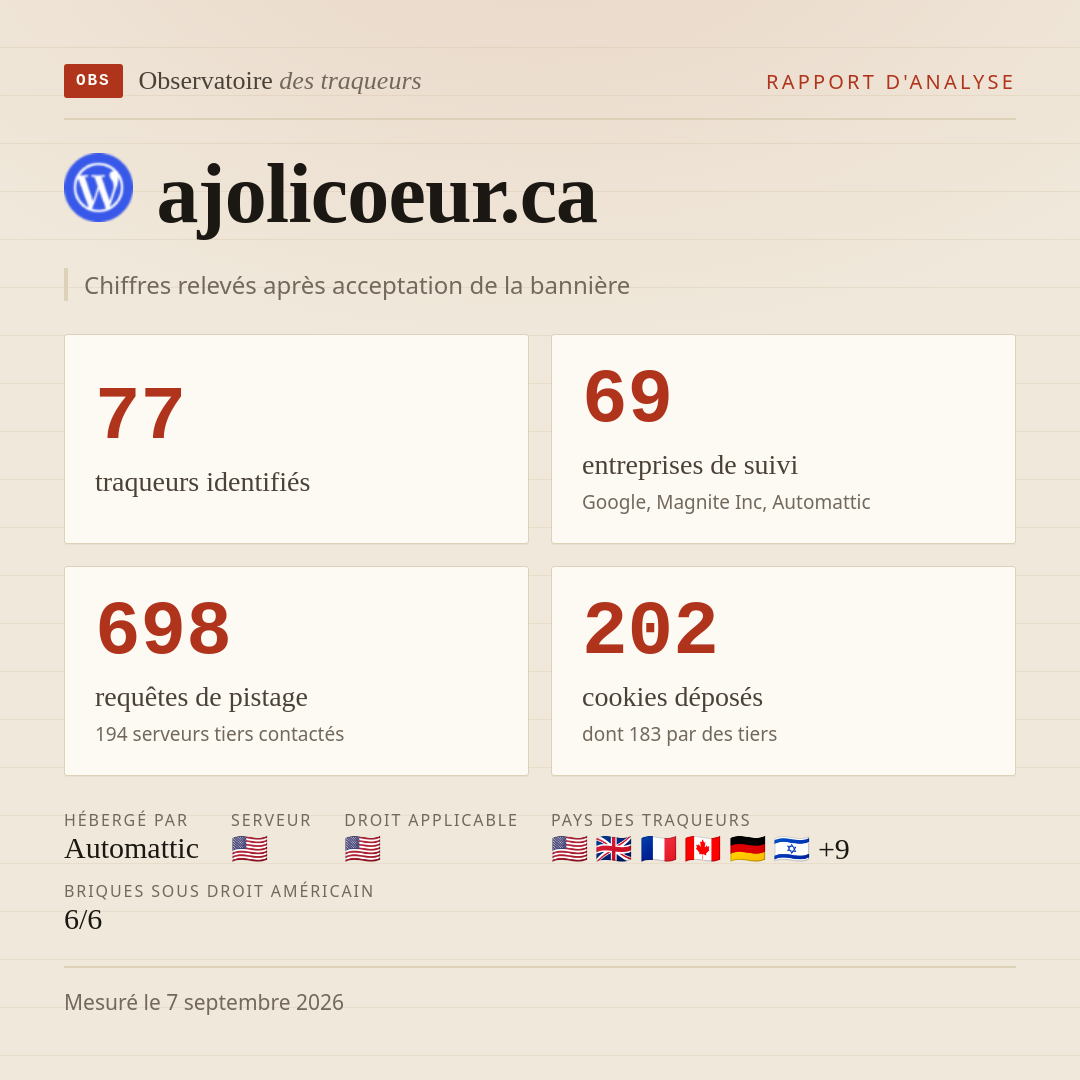The width and height of the screenshot is (1080, 1080).
Task: Click dont 183 par des tiers text
Action: [679, 734]
